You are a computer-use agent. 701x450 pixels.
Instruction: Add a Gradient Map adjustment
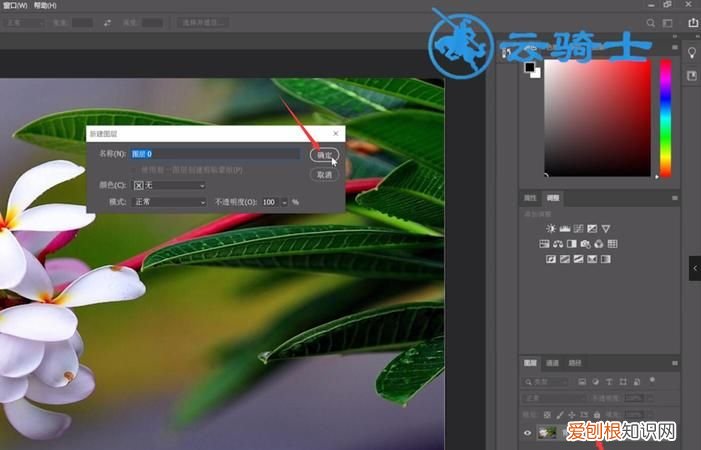[x=606, y=259]
